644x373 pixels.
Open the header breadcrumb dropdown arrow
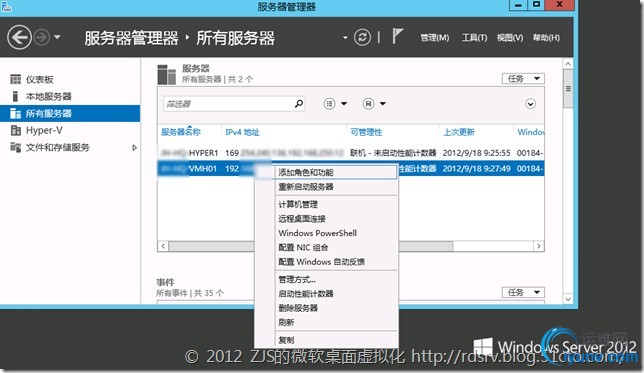tap(345, 38)
